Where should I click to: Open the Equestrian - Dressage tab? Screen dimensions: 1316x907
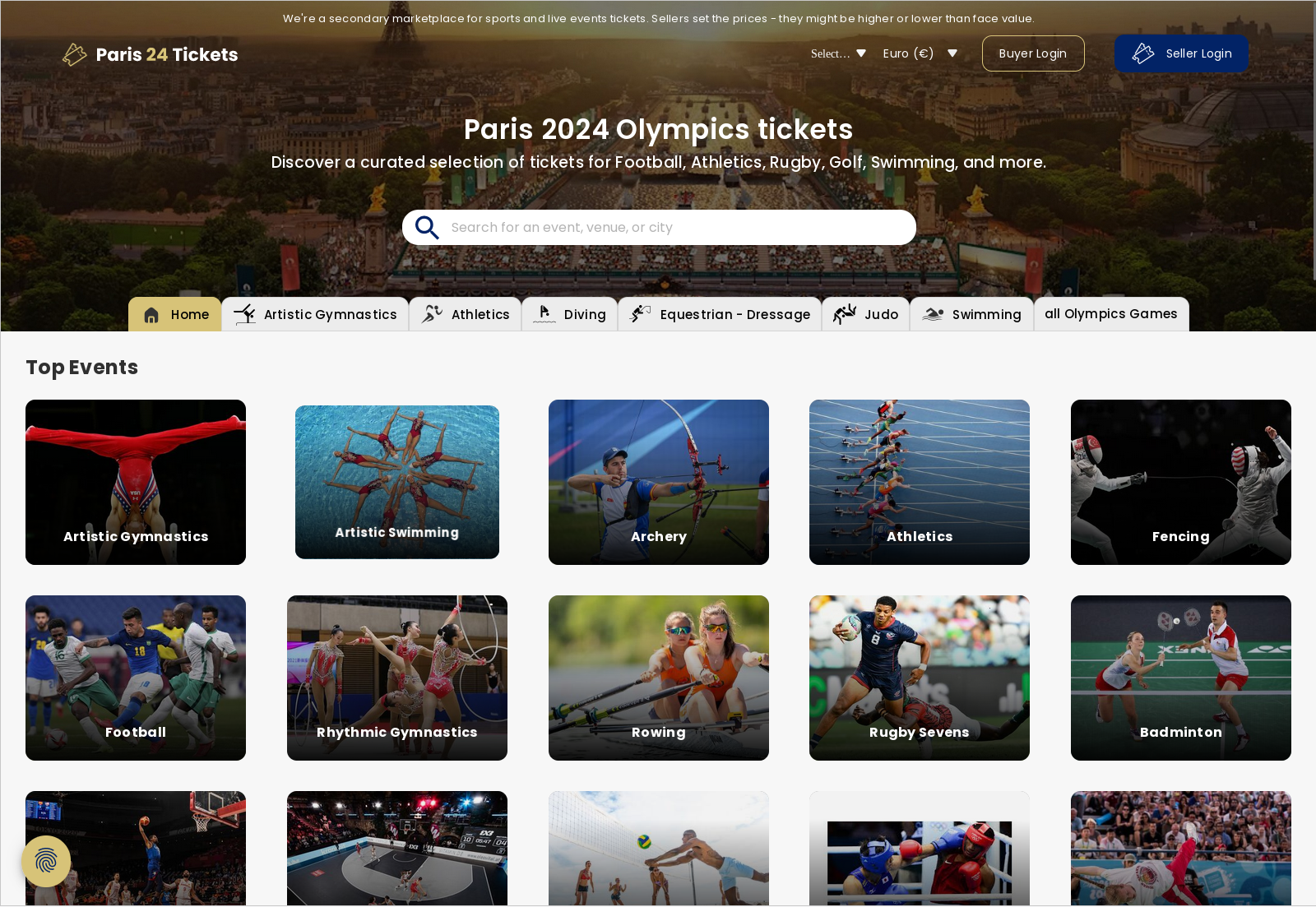pos(720,314)
